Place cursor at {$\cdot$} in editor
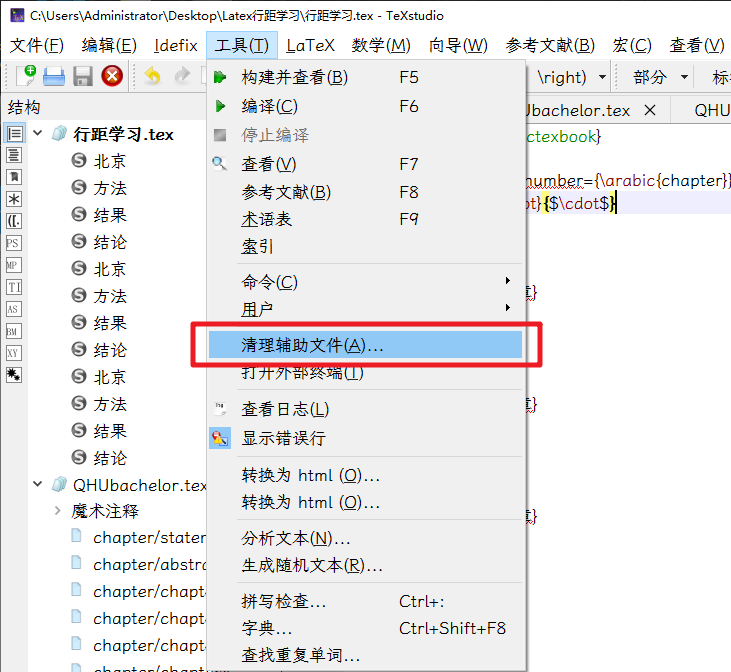Viewport: 731px width, 672px height. pos(579,203)
